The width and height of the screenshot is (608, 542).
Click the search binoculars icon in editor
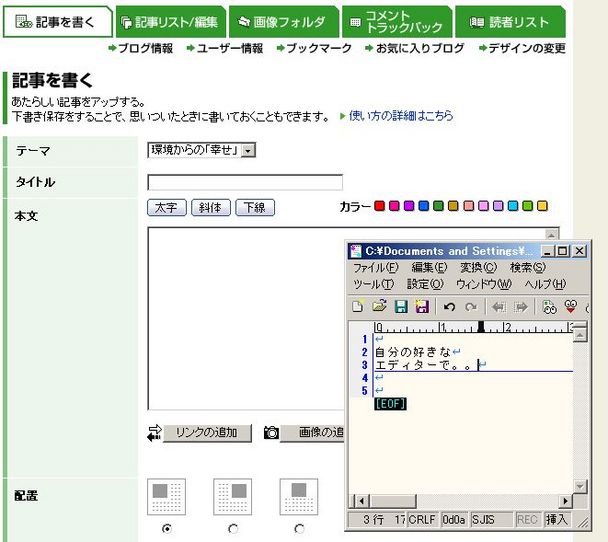click(x=549, y=307)
